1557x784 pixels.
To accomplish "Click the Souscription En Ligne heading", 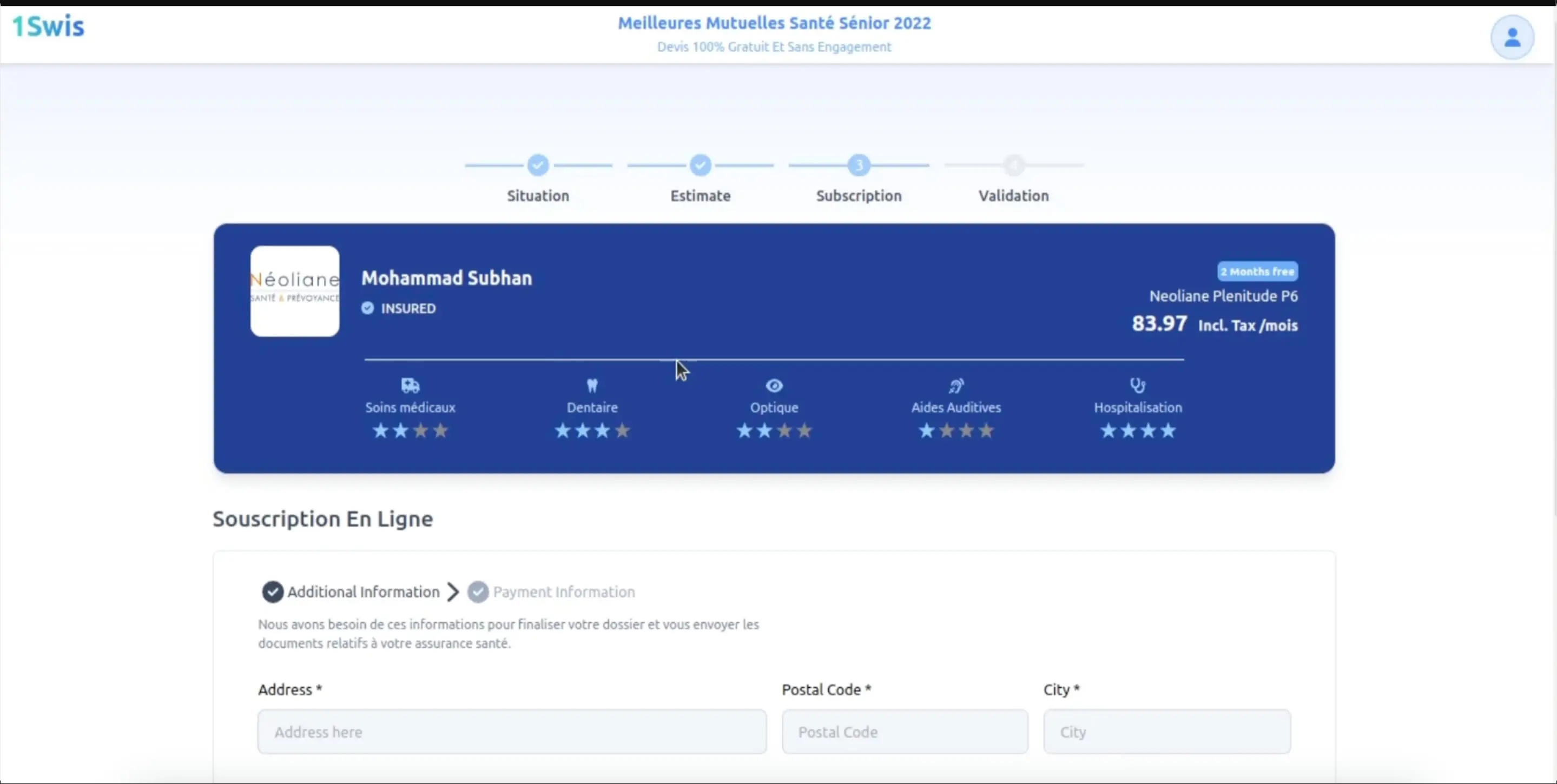I will 323,519.
